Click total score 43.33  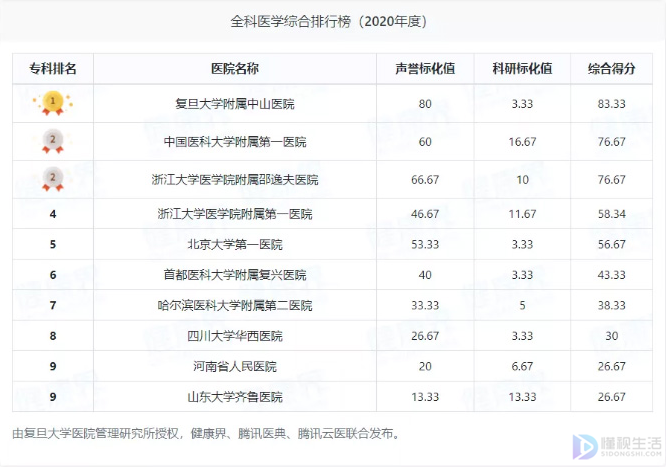(612, 275)
